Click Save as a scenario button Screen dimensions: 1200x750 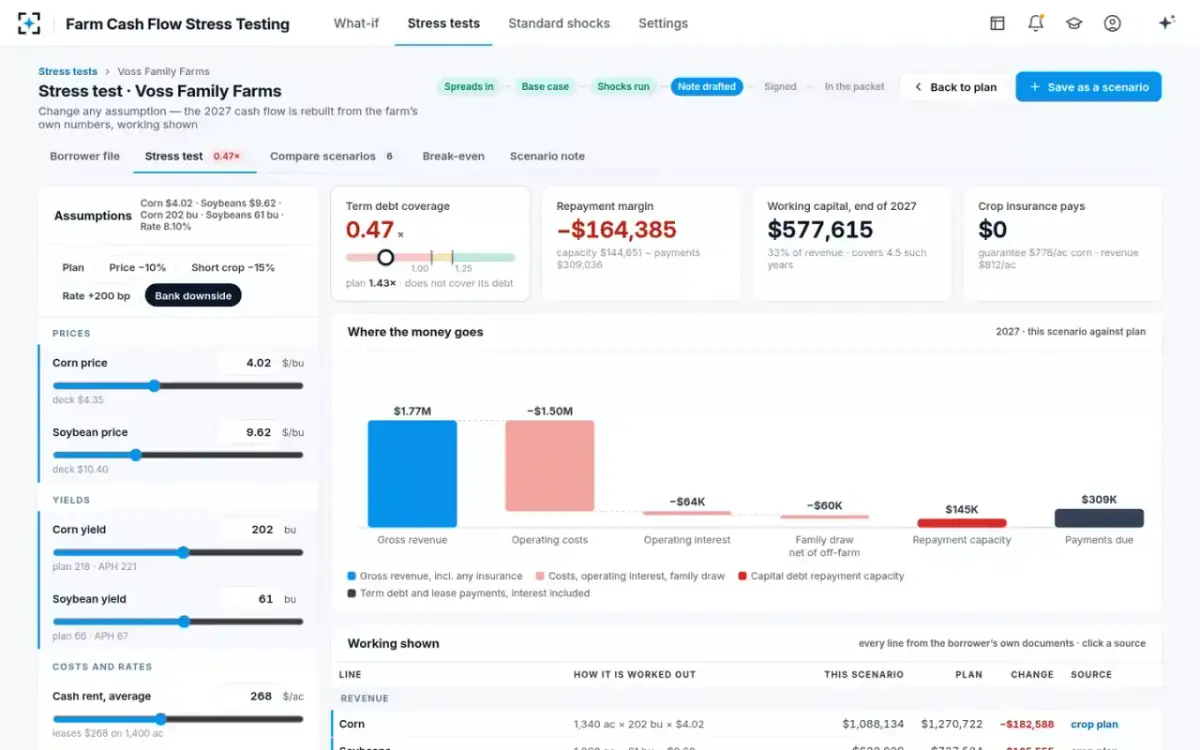point(1089,87)
